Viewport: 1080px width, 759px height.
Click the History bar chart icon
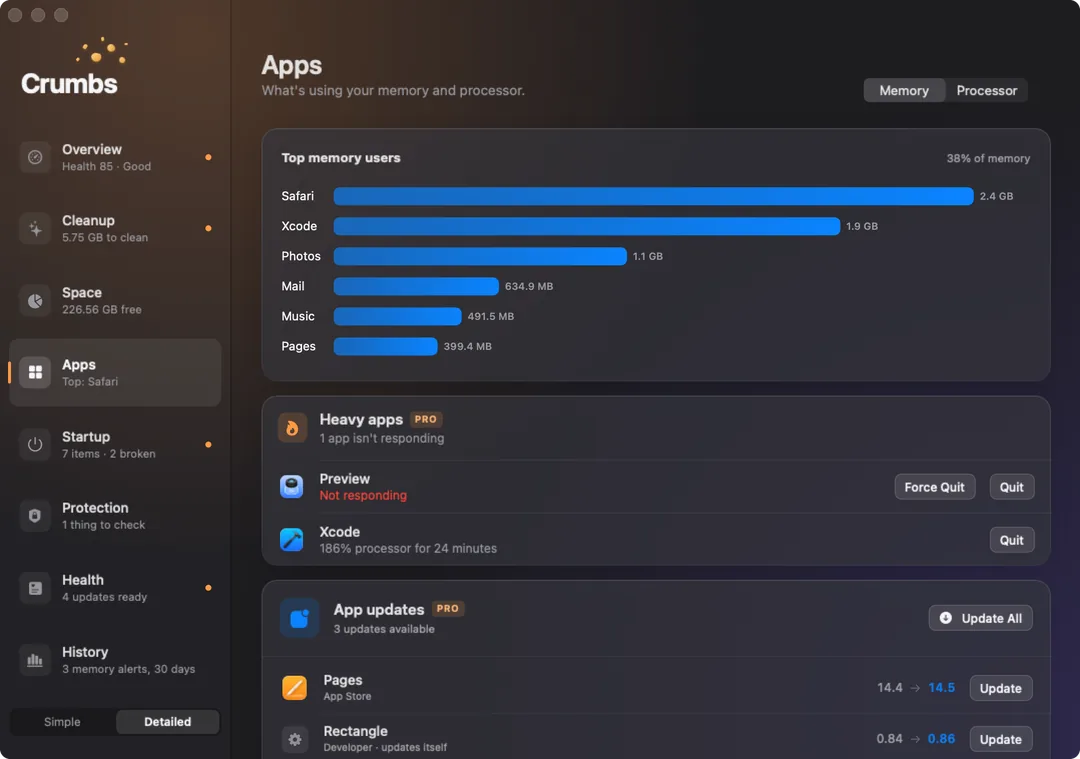coord(35,660)
